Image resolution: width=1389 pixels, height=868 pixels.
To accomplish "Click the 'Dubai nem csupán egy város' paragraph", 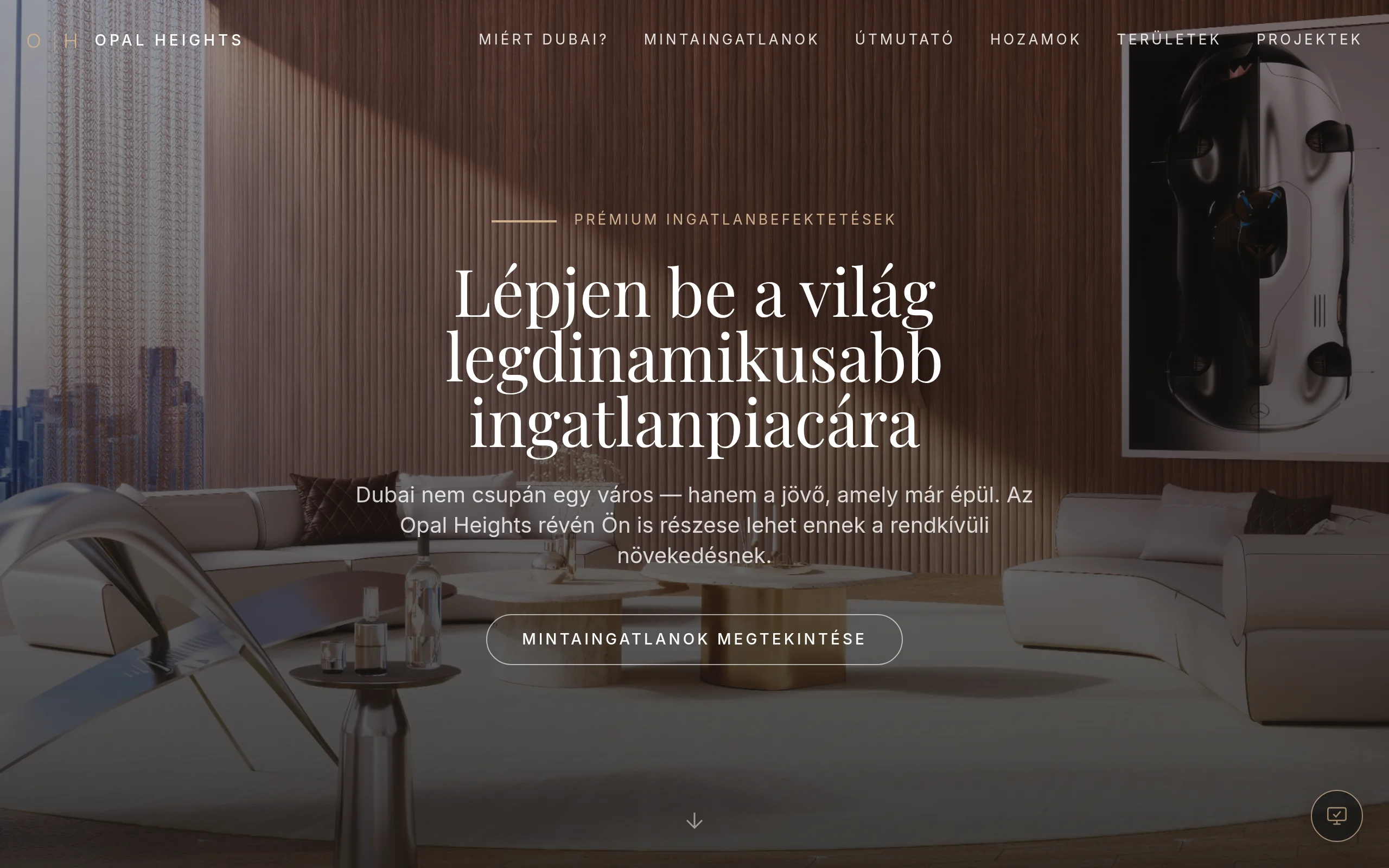I will point(694,525).
